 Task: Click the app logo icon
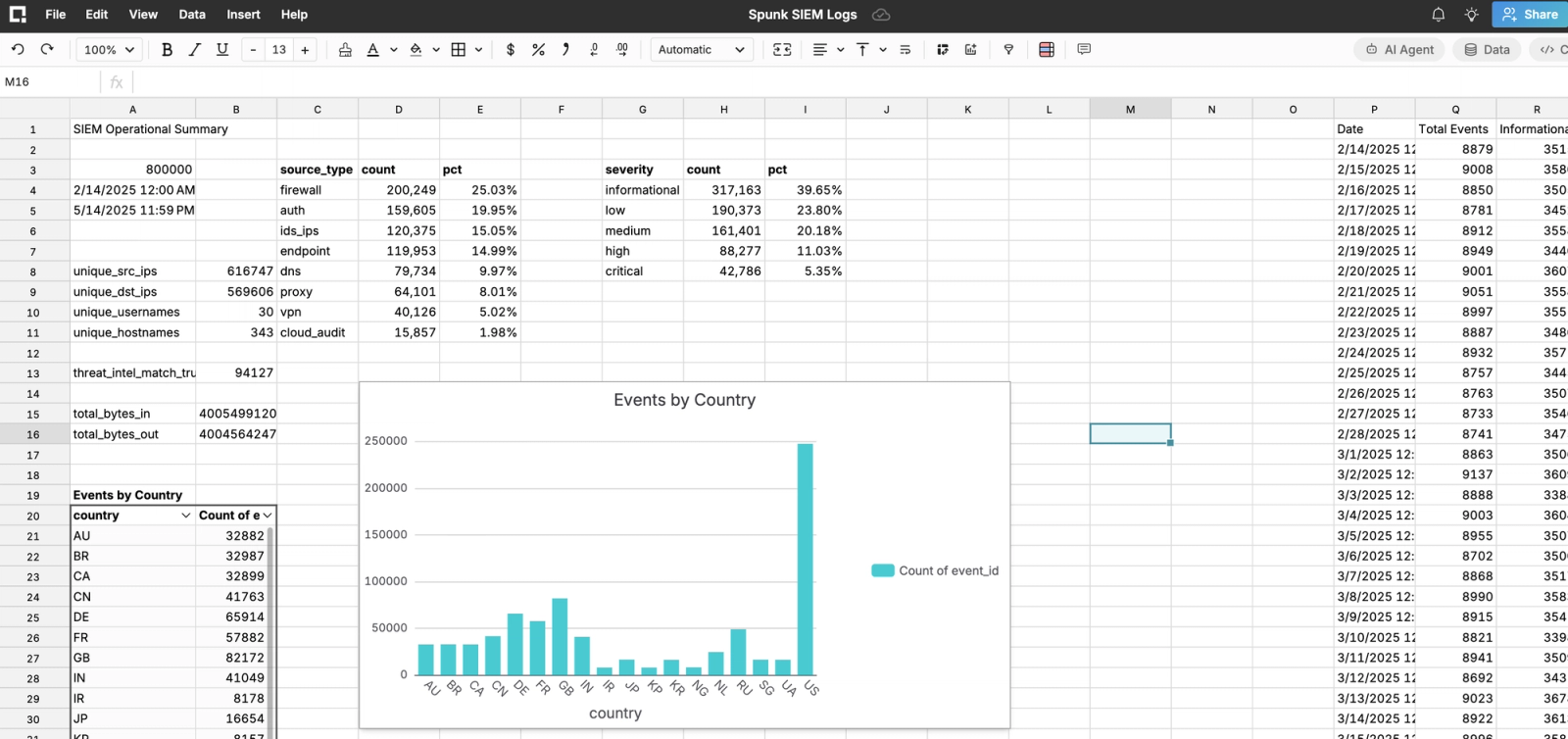click(18, 15)
